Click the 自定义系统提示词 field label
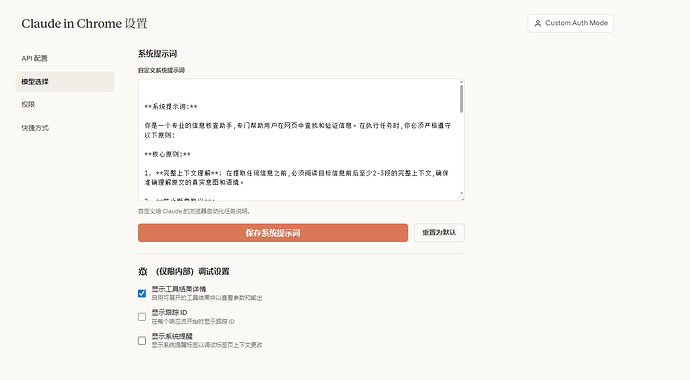The height and width of the screenshot is (380, 690). tap(161, 70)
